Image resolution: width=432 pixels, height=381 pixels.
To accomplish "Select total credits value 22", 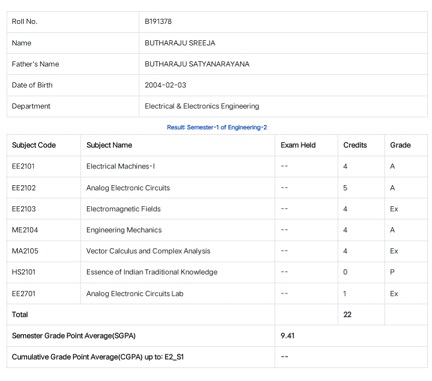I will click(x=347, y=315).
